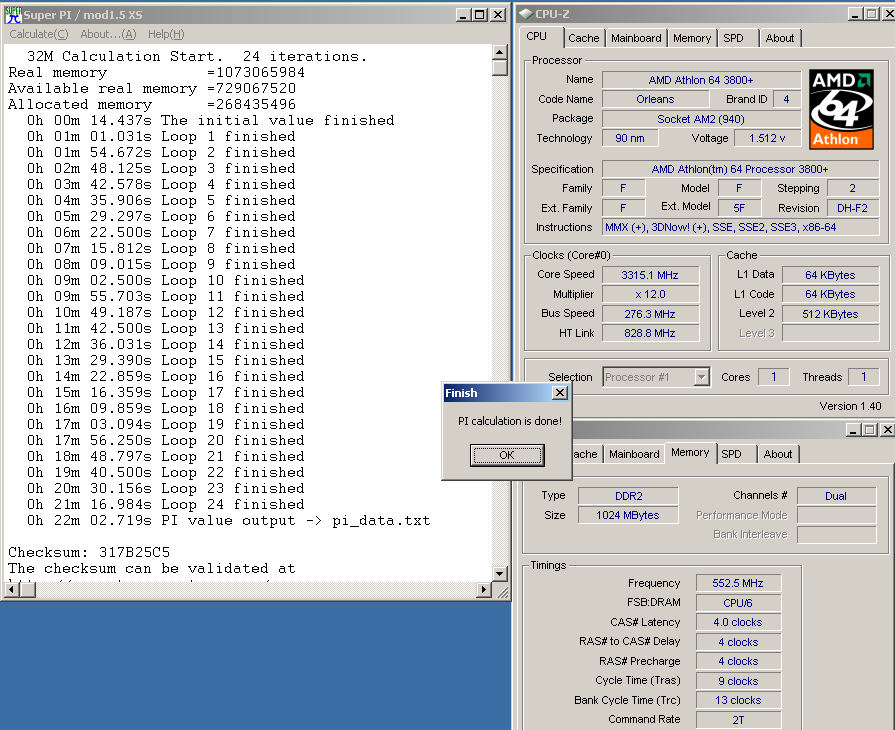Click memory Type value DDR2
The width and height of the screenshot is (895, 730).
[628, 496]
